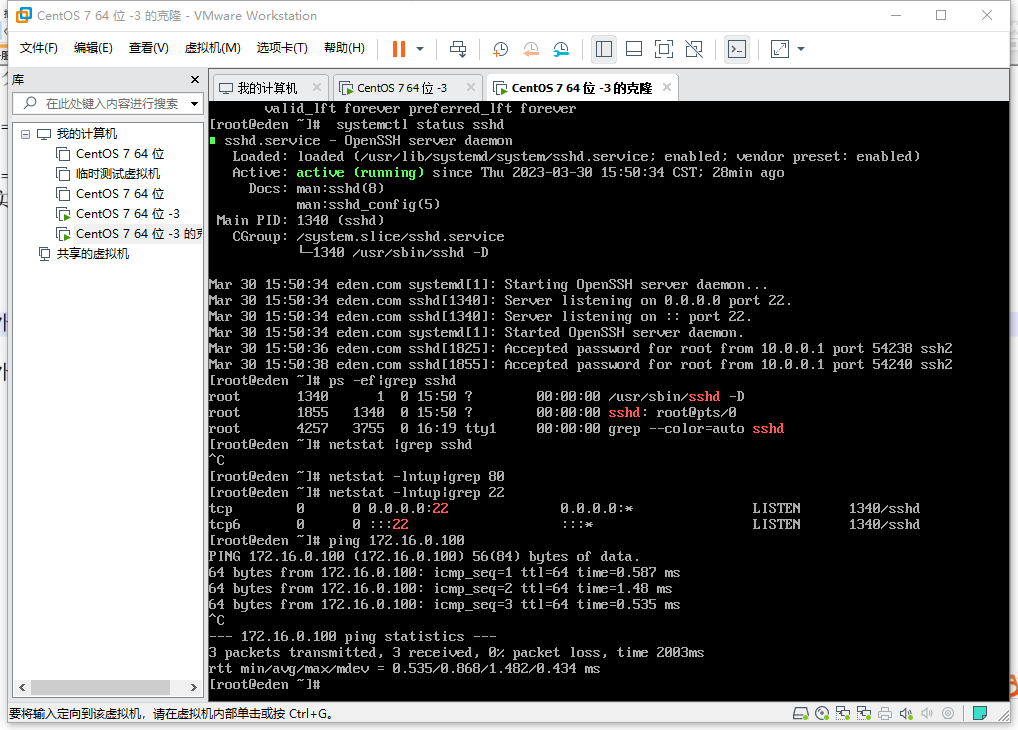
Task: Switch to Unity mode icon
Action: pyautogui.click(x=694, y=49)
